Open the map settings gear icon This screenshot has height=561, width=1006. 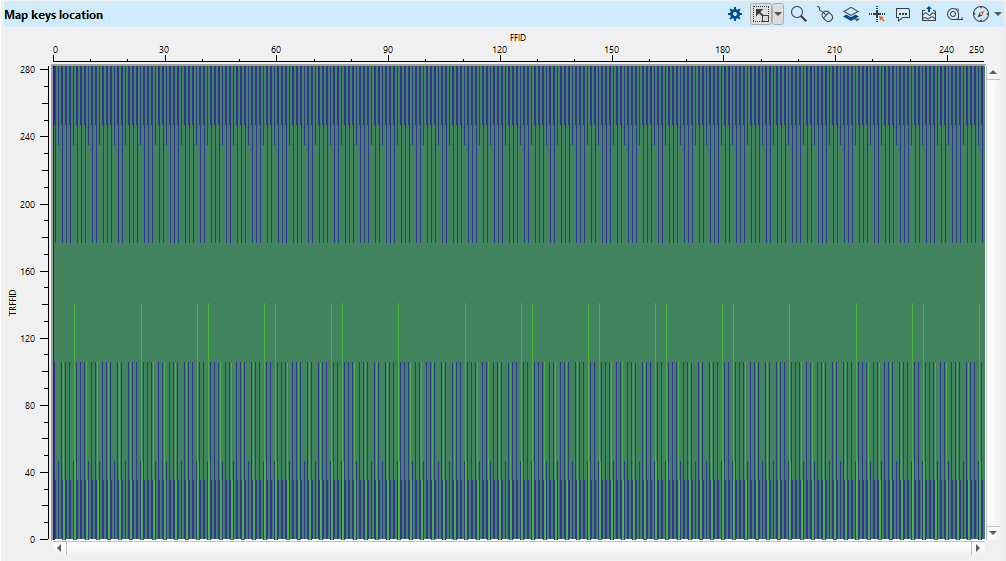click(x=735, y=14)
